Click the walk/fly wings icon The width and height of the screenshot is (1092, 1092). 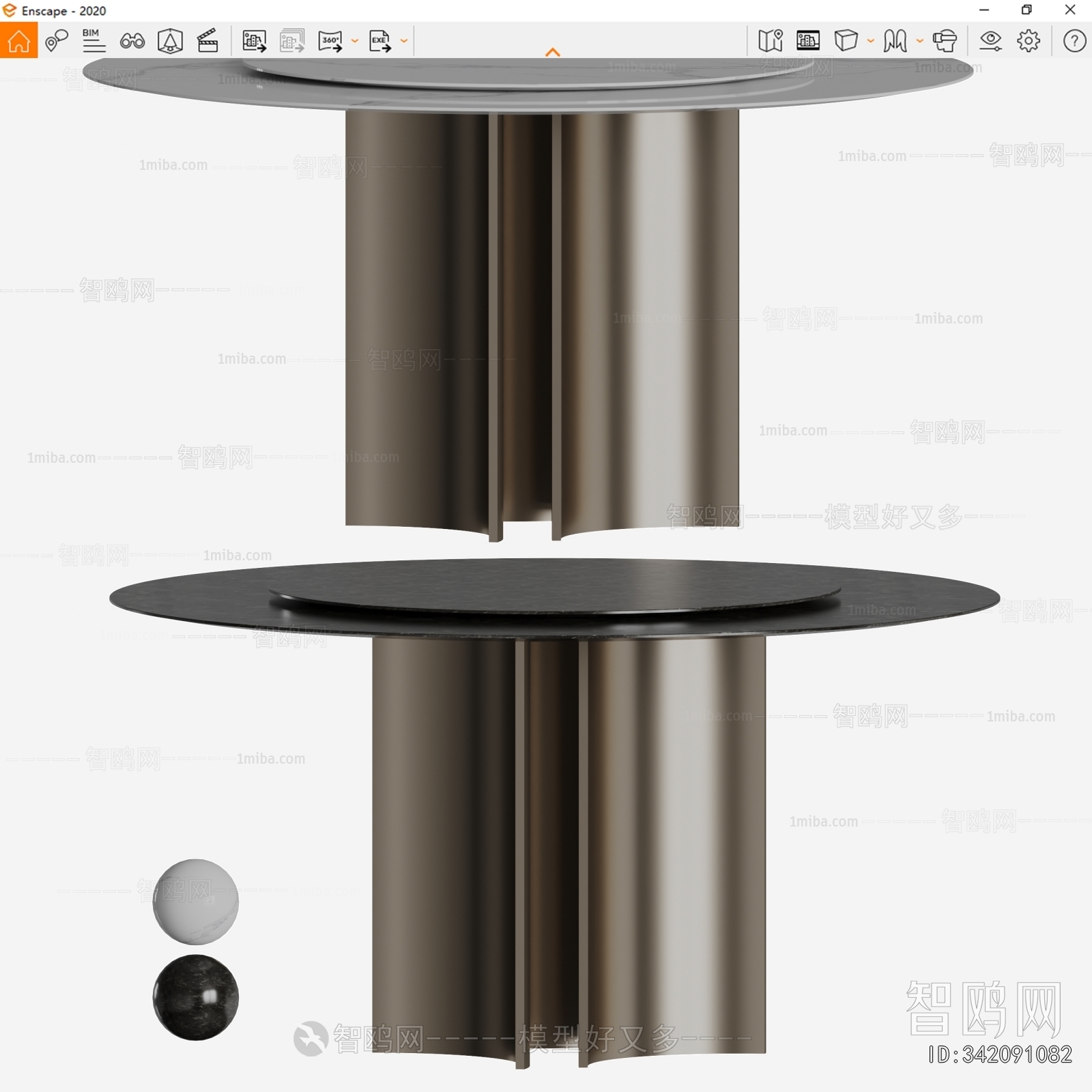(895, 41)
